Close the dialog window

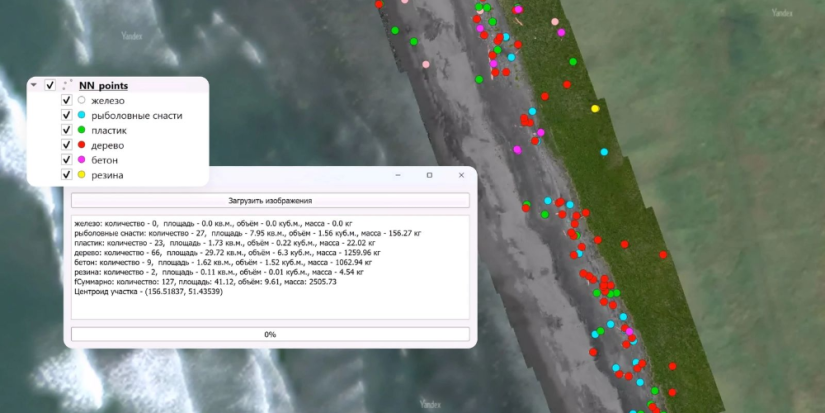[x=461, y=175]
